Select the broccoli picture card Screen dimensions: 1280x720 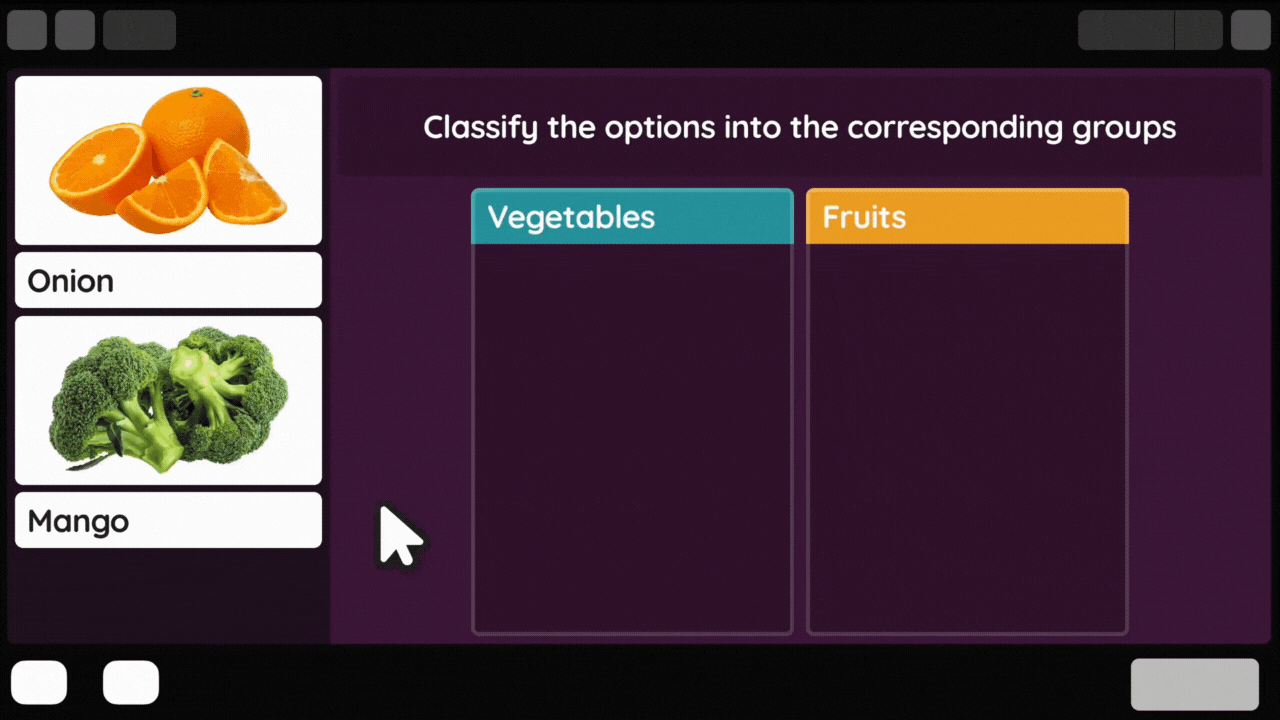coord(168,400)
